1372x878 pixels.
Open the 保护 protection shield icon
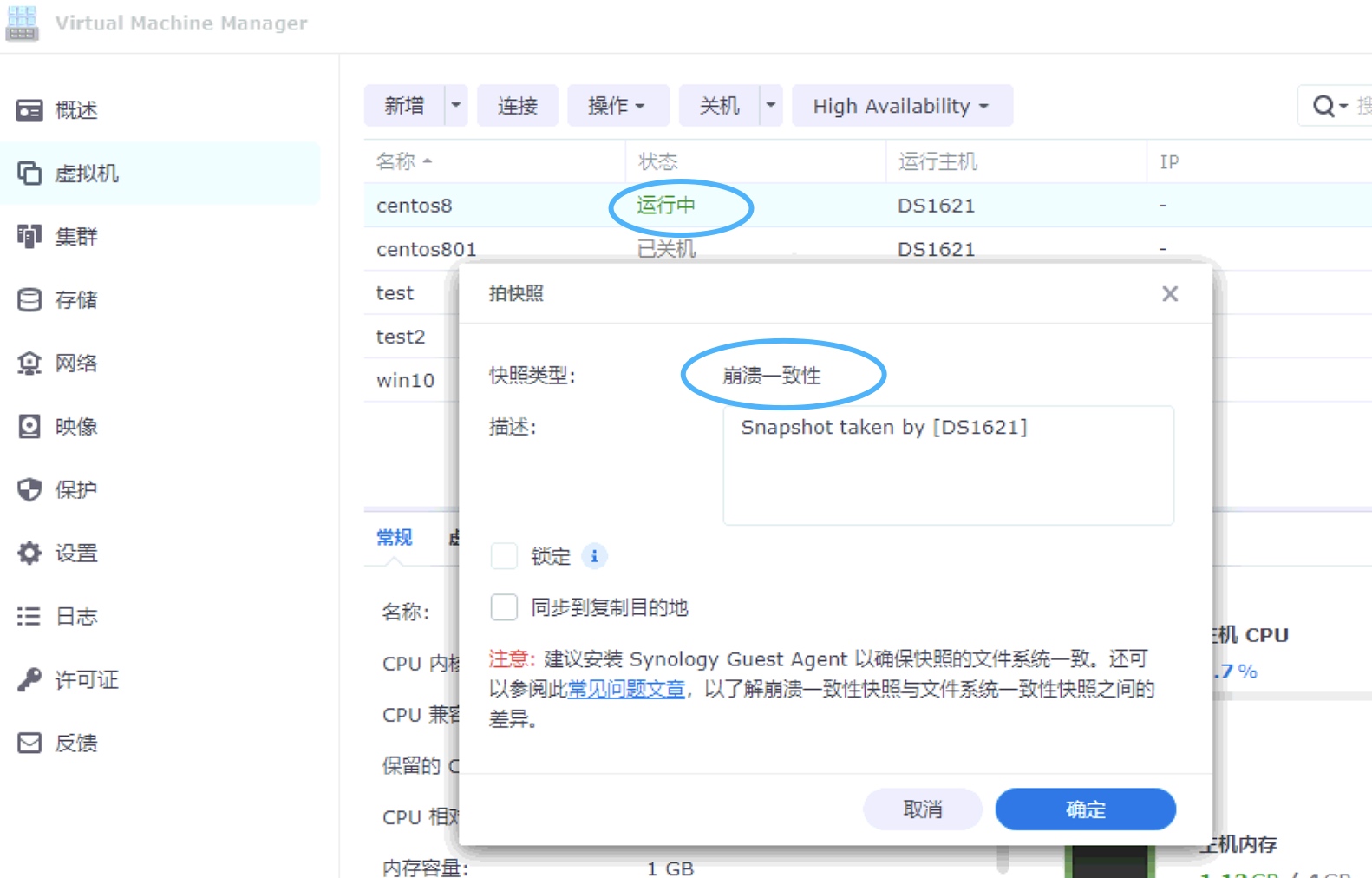point(29,489)
